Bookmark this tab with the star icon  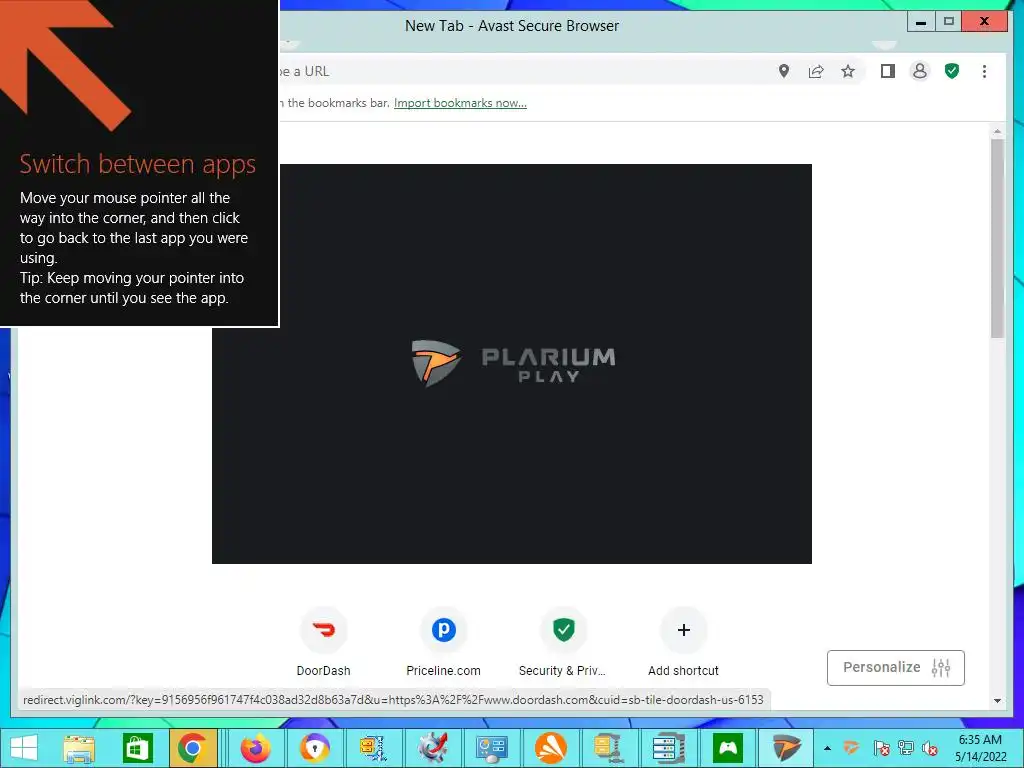click(x=848, y=71)
